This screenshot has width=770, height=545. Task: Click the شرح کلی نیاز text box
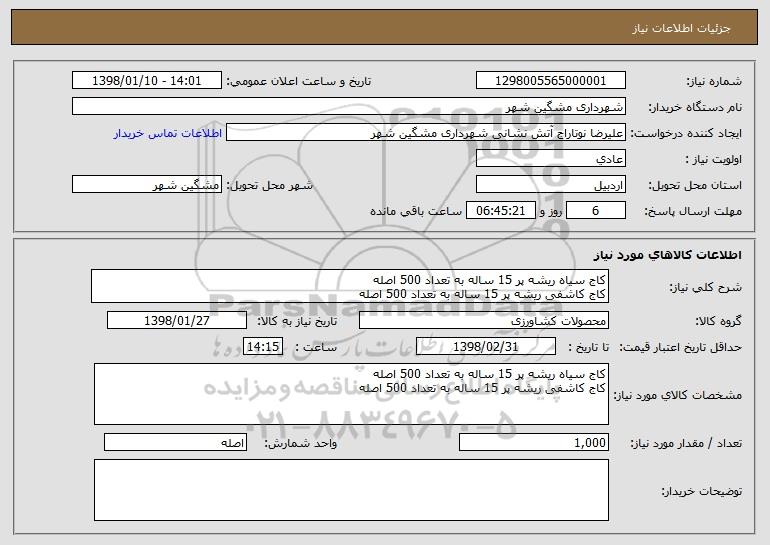coord(350,286)
